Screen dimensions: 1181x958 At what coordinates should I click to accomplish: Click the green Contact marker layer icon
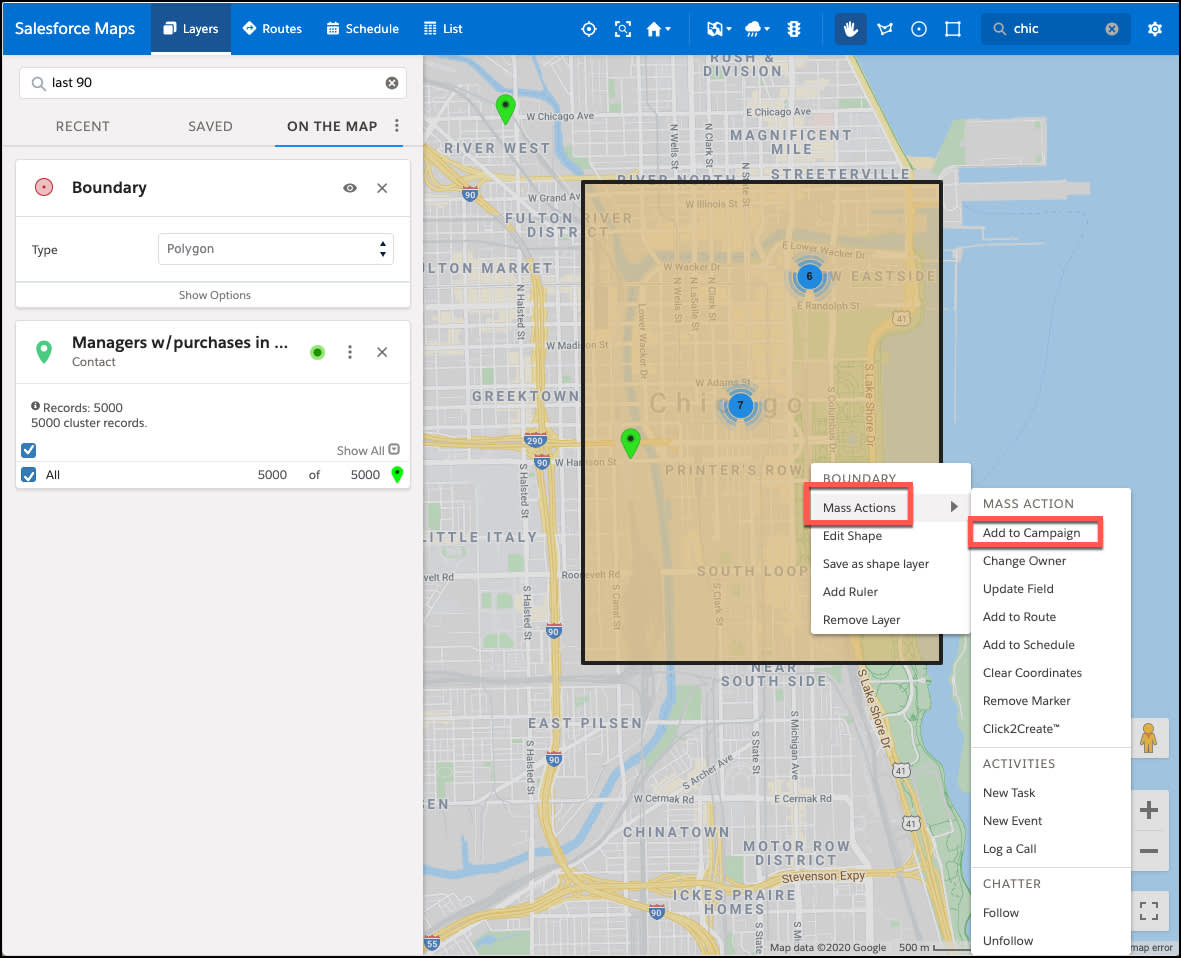44,351
